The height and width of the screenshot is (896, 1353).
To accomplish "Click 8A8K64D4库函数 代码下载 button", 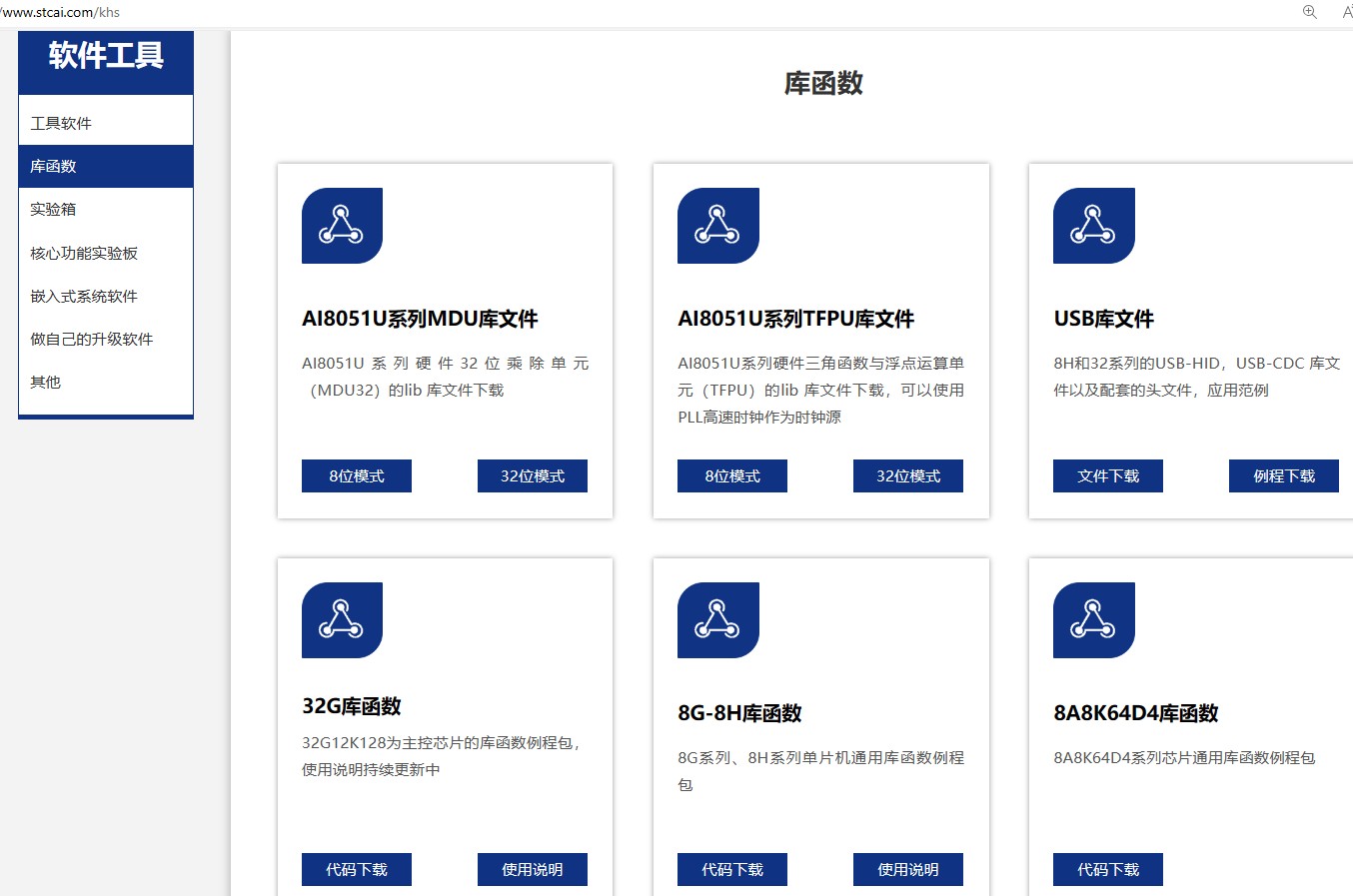I will coord(1108,869).
